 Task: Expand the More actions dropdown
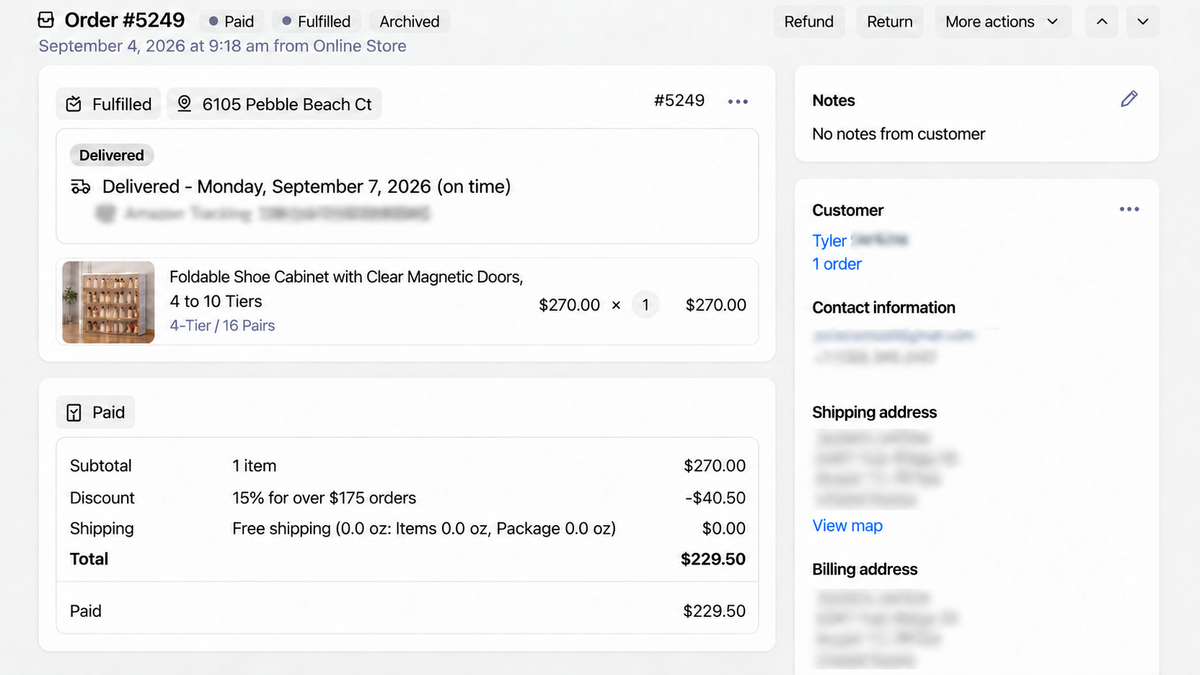[x=1003, y=22]
